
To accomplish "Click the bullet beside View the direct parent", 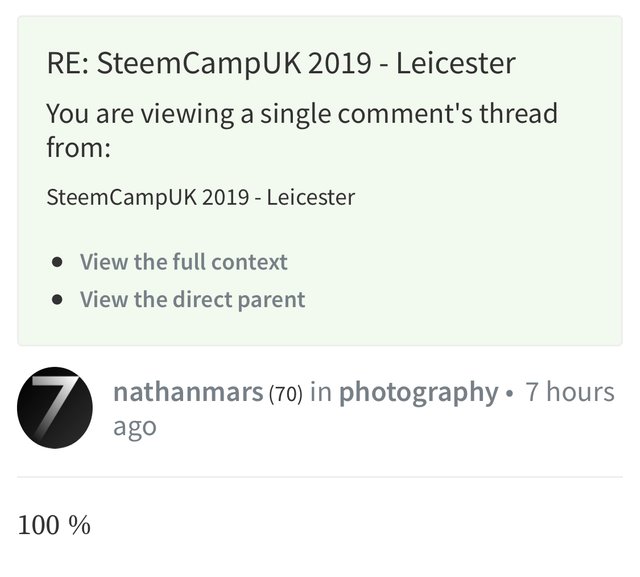I will (x=58, y=300).
